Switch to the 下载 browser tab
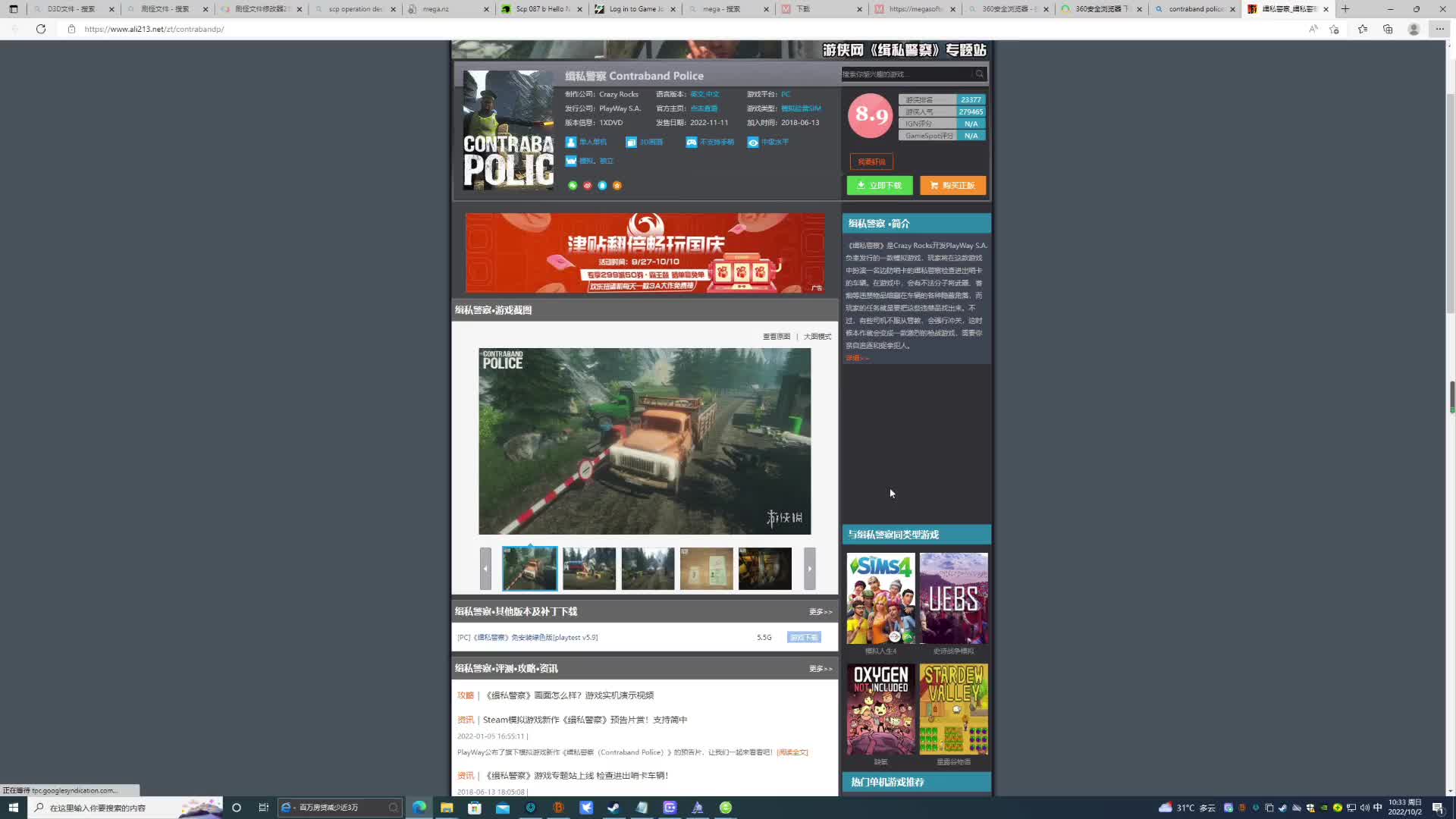The height and width of the screenshot is (819, 1456). click(x=822, y=9)
